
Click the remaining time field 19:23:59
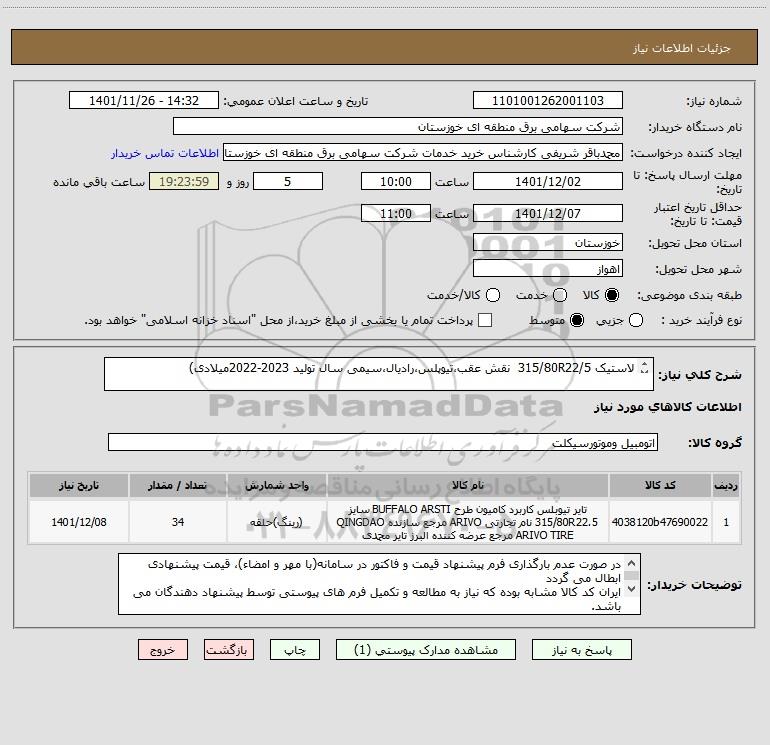coord(184,181)
